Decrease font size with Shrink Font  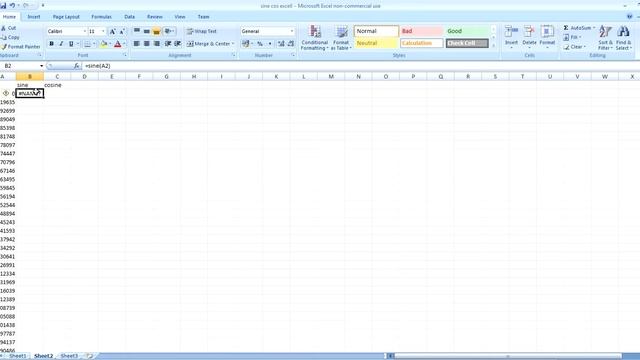(x=122, y=31)
